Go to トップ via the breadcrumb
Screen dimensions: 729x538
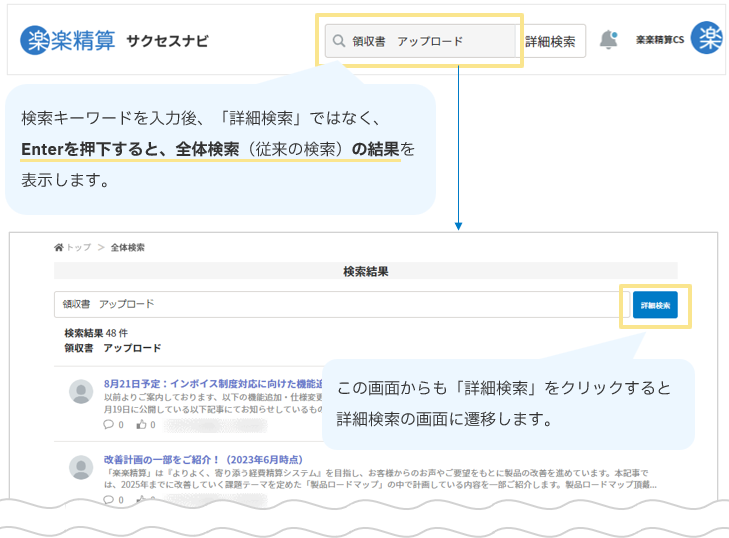78,247
